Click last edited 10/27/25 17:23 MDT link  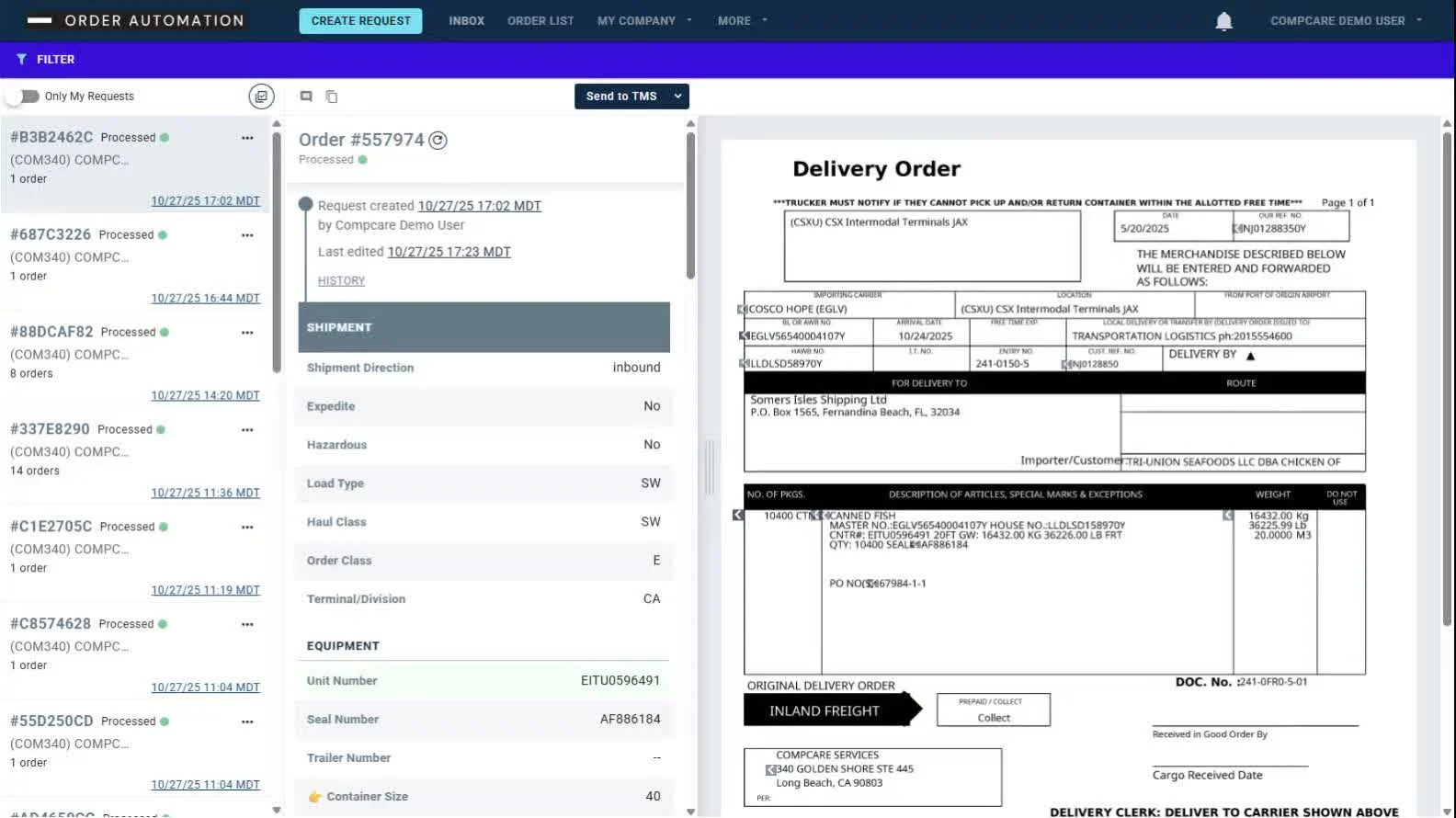point(449,252)
